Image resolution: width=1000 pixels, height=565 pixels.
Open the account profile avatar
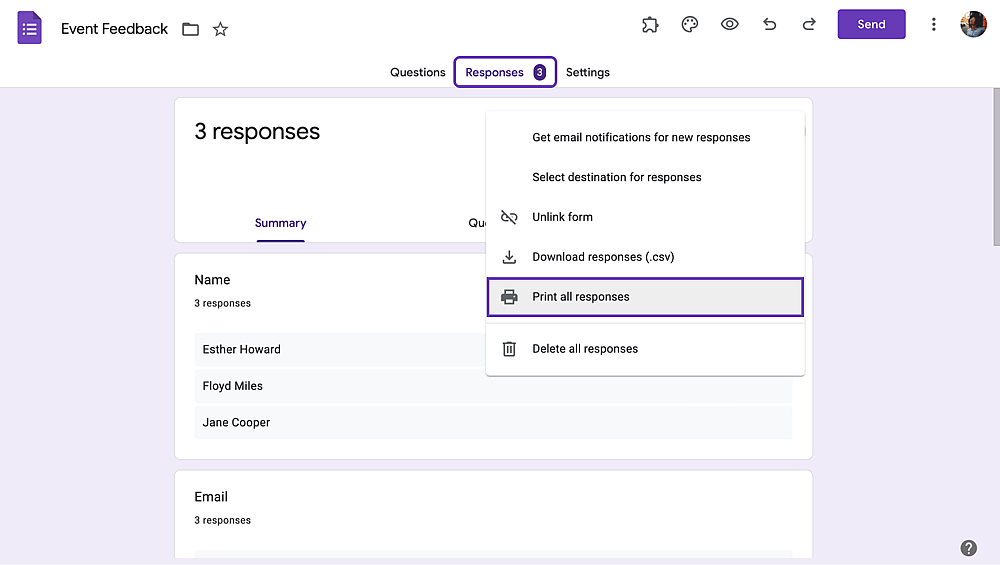[x=973, y=24]
